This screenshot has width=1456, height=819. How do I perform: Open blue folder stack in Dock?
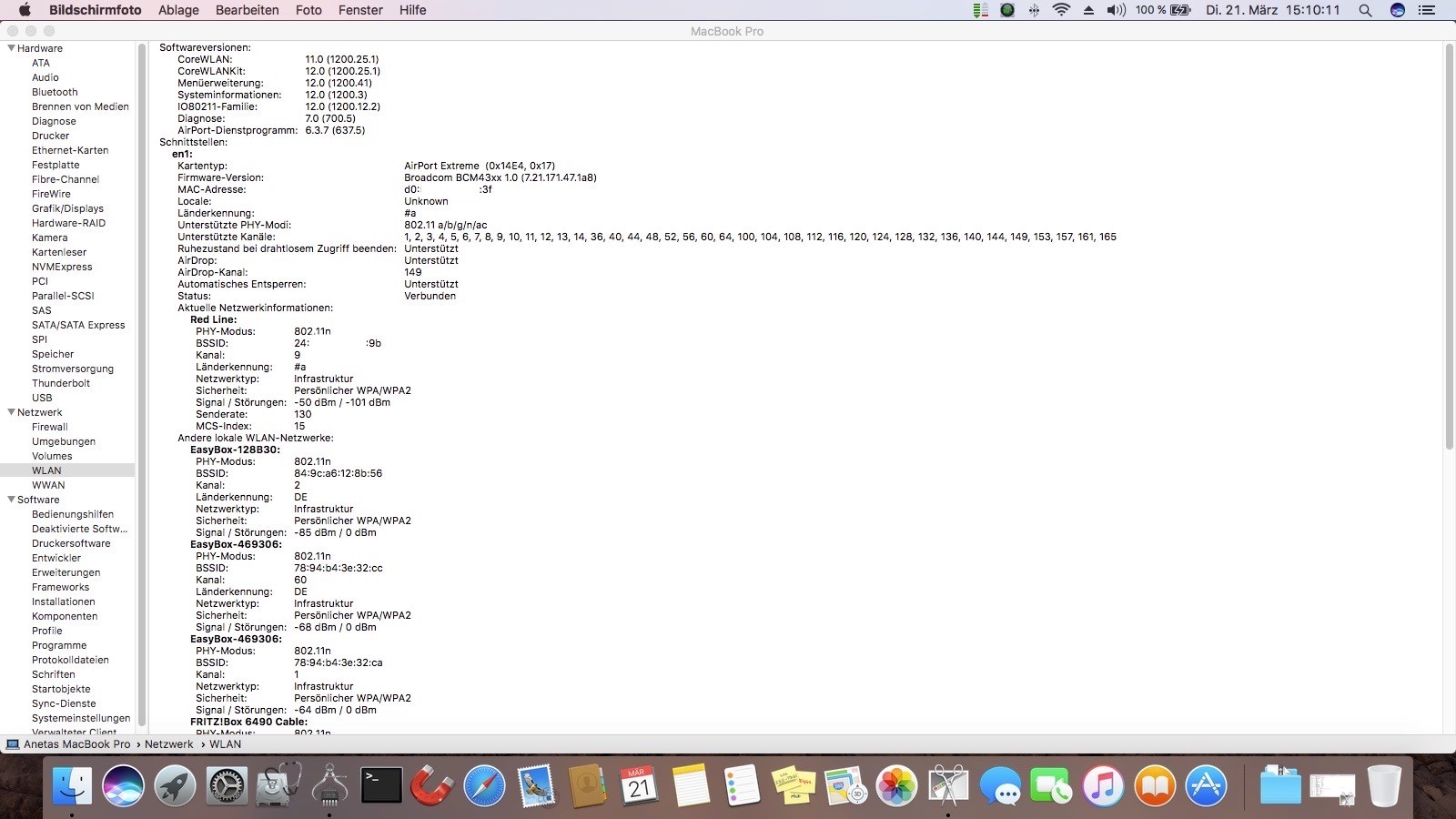(1280, 784)
